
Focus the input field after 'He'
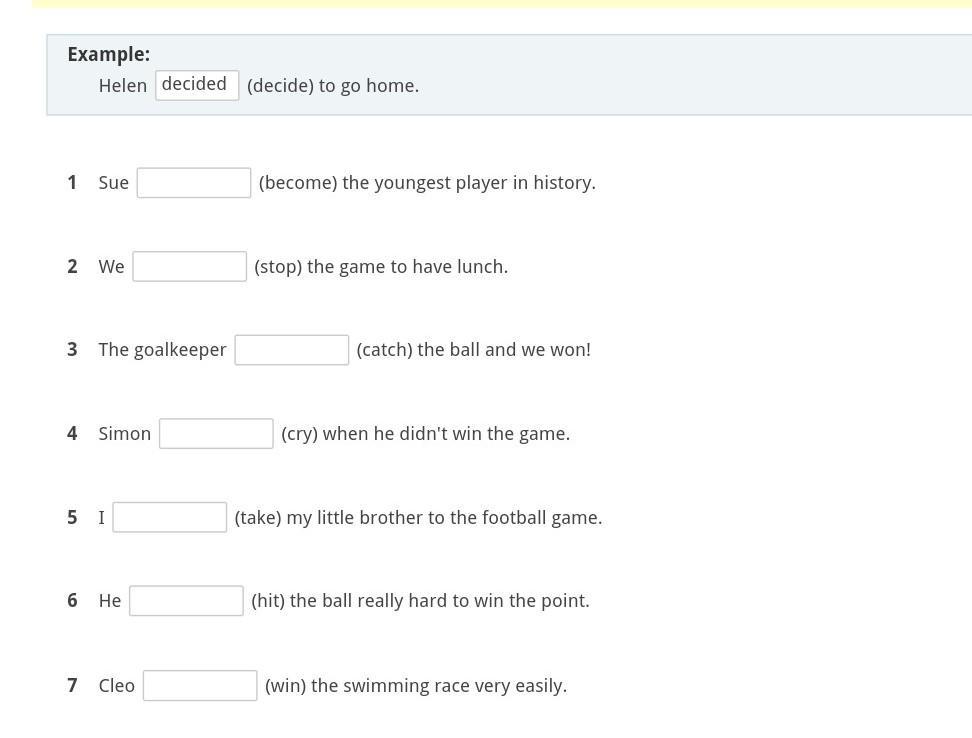click(186, 601)
